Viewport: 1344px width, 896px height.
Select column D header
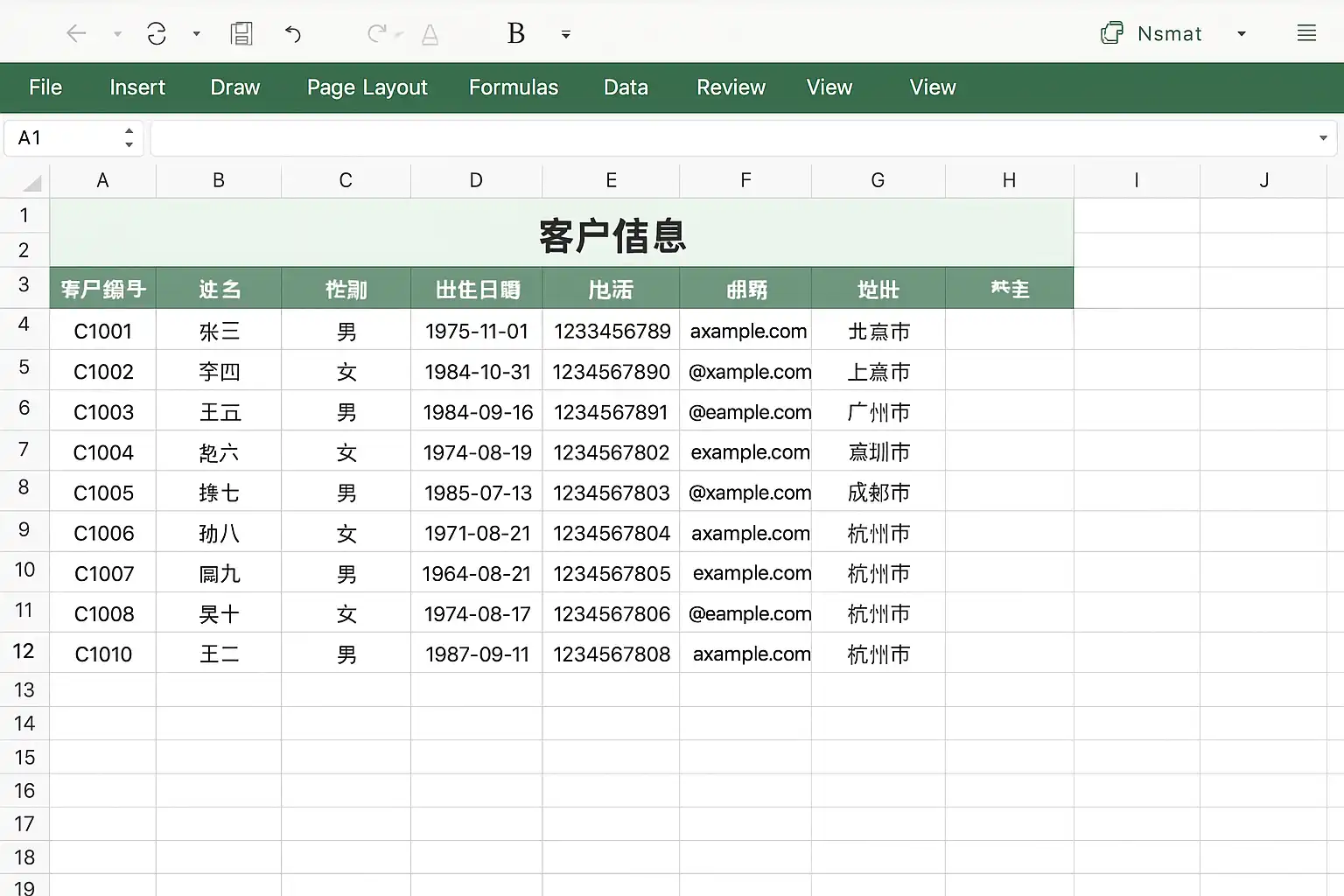click(x=476, y=180)
